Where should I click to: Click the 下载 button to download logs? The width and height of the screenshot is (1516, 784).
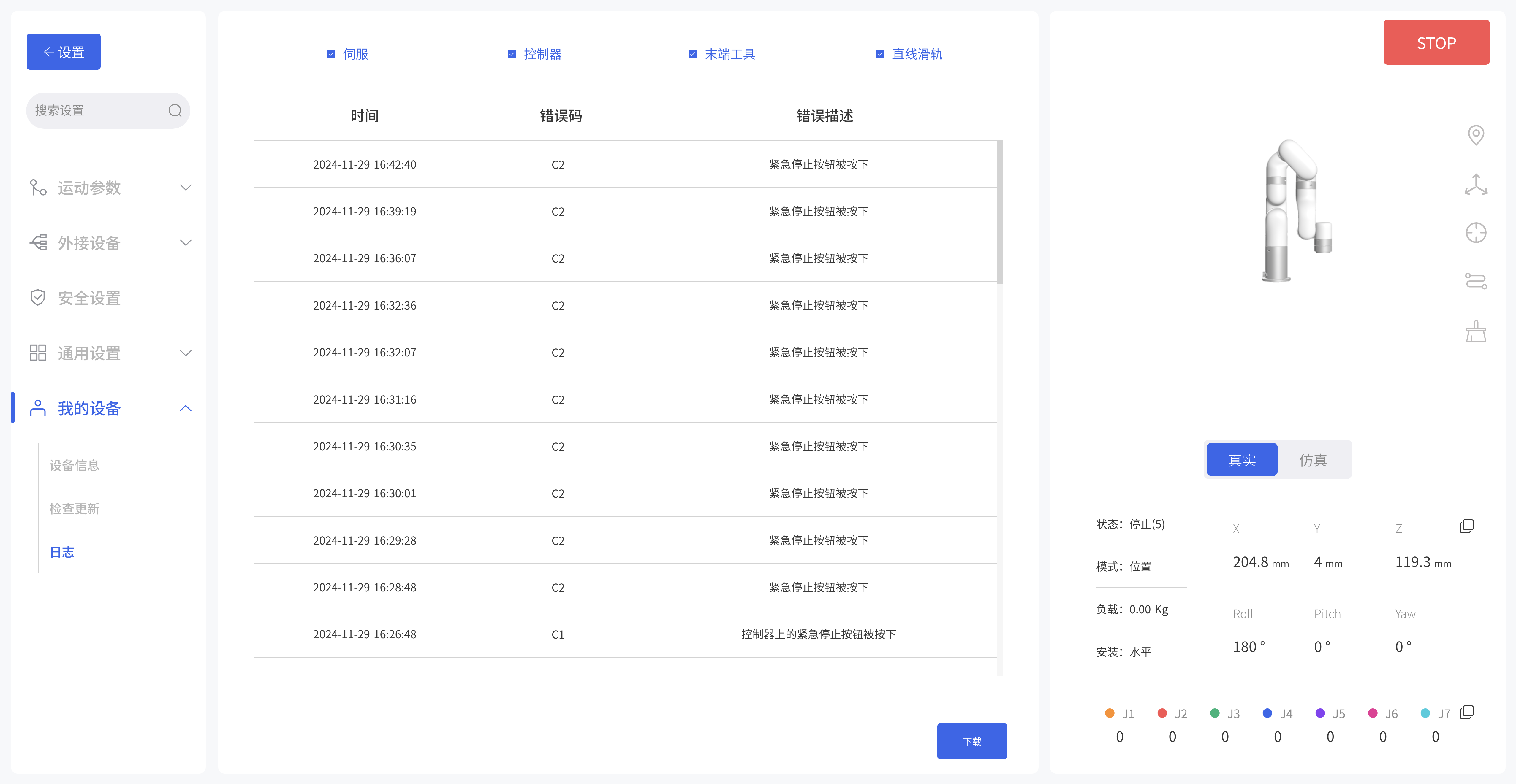[972, 741]
